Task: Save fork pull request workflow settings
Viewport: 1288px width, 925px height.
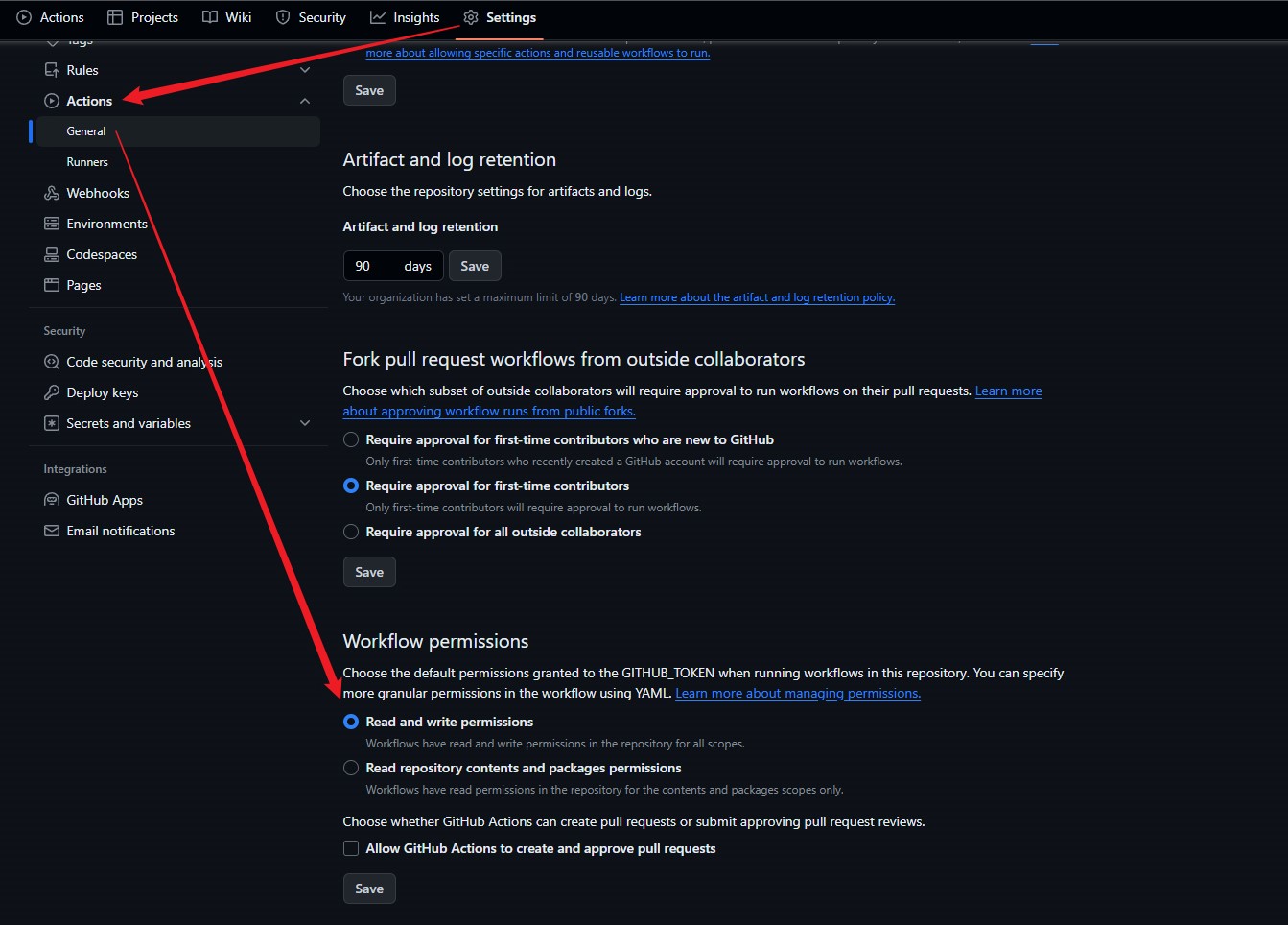Action: 369,572
